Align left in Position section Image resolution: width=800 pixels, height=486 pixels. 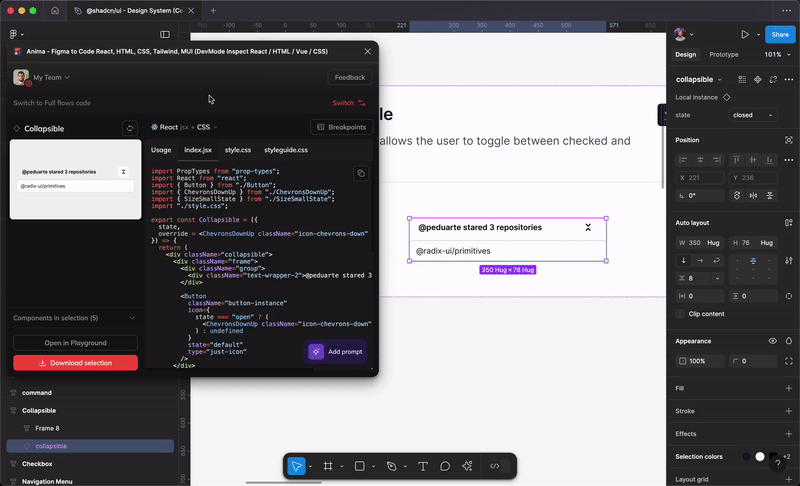coord(683,160)
